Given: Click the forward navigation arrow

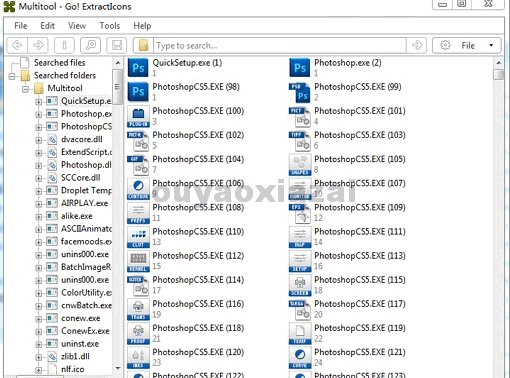Looking at the screenshot, I should (x=38, y=45).
